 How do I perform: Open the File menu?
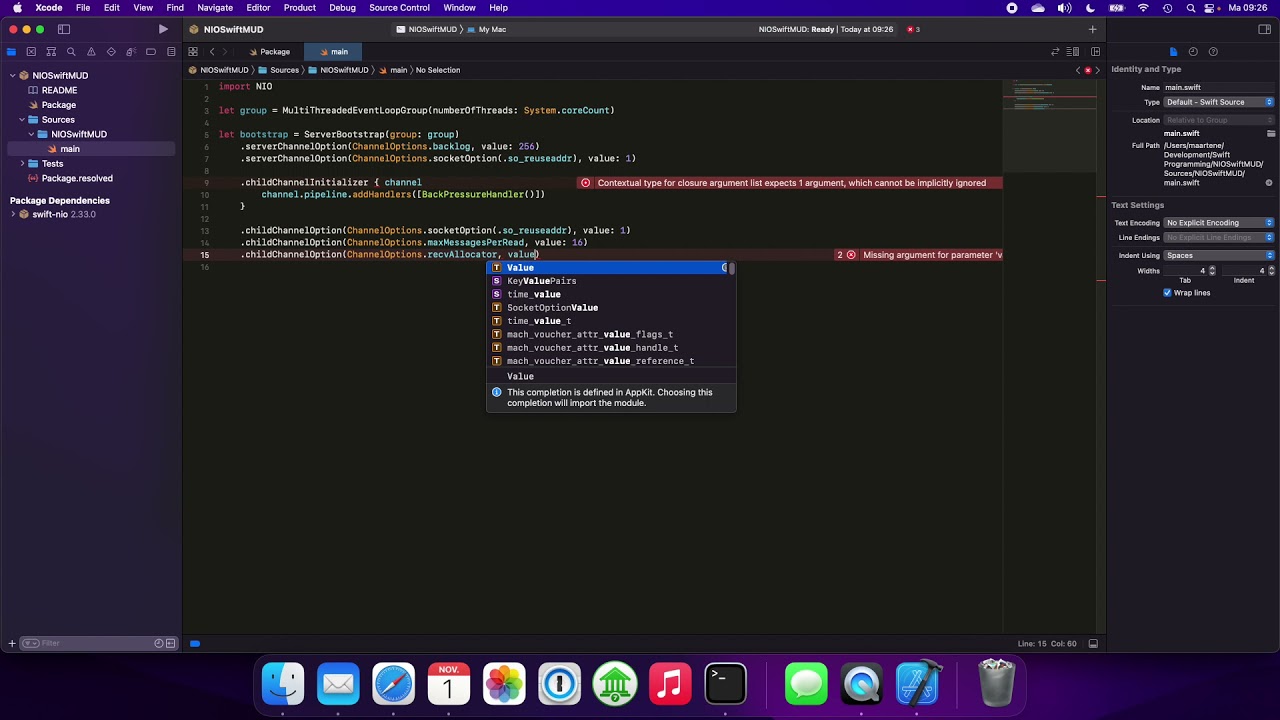[83, 8]
